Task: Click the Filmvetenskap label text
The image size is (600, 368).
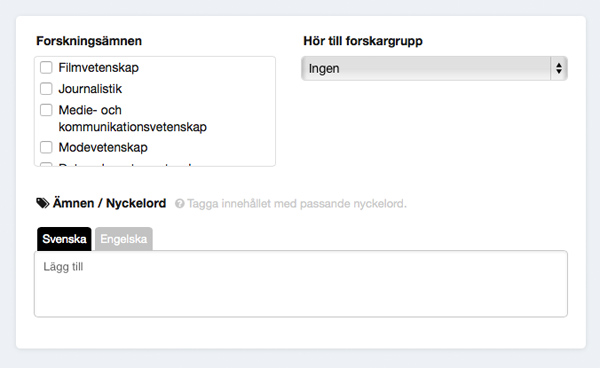Action: (x=98, y=68)
